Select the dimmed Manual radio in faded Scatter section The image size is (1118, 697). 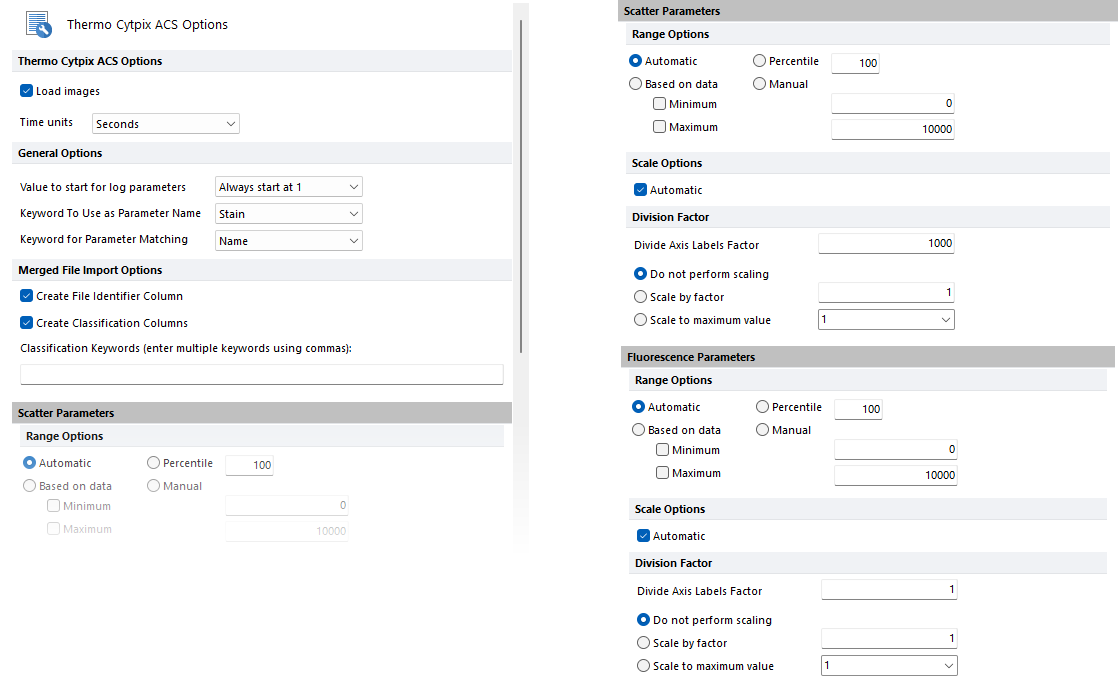click(153, 485)
